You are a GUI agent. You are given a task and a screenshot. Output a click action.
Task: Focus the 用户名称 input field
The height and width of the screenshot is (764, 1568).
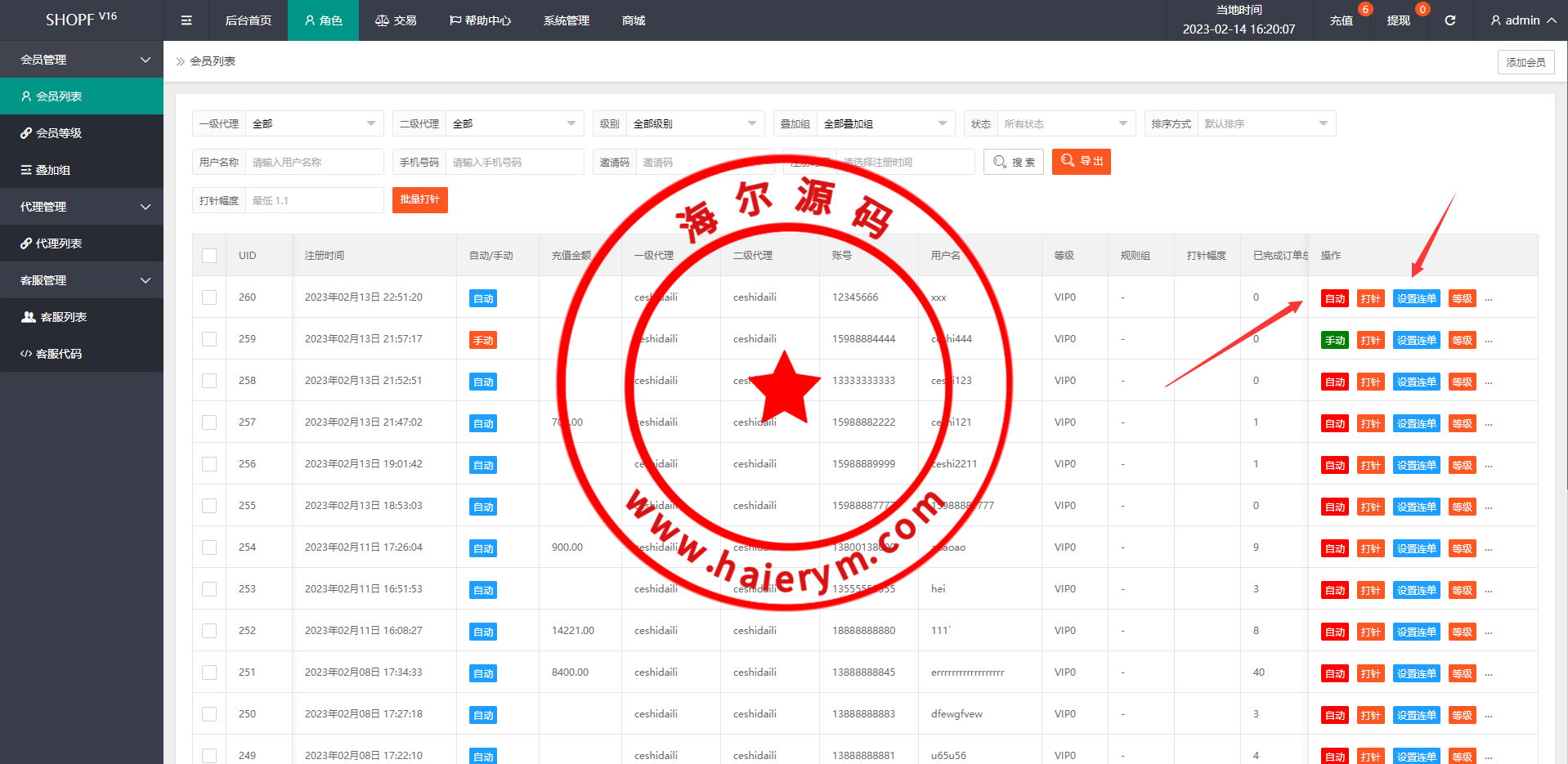coord(314,163)
